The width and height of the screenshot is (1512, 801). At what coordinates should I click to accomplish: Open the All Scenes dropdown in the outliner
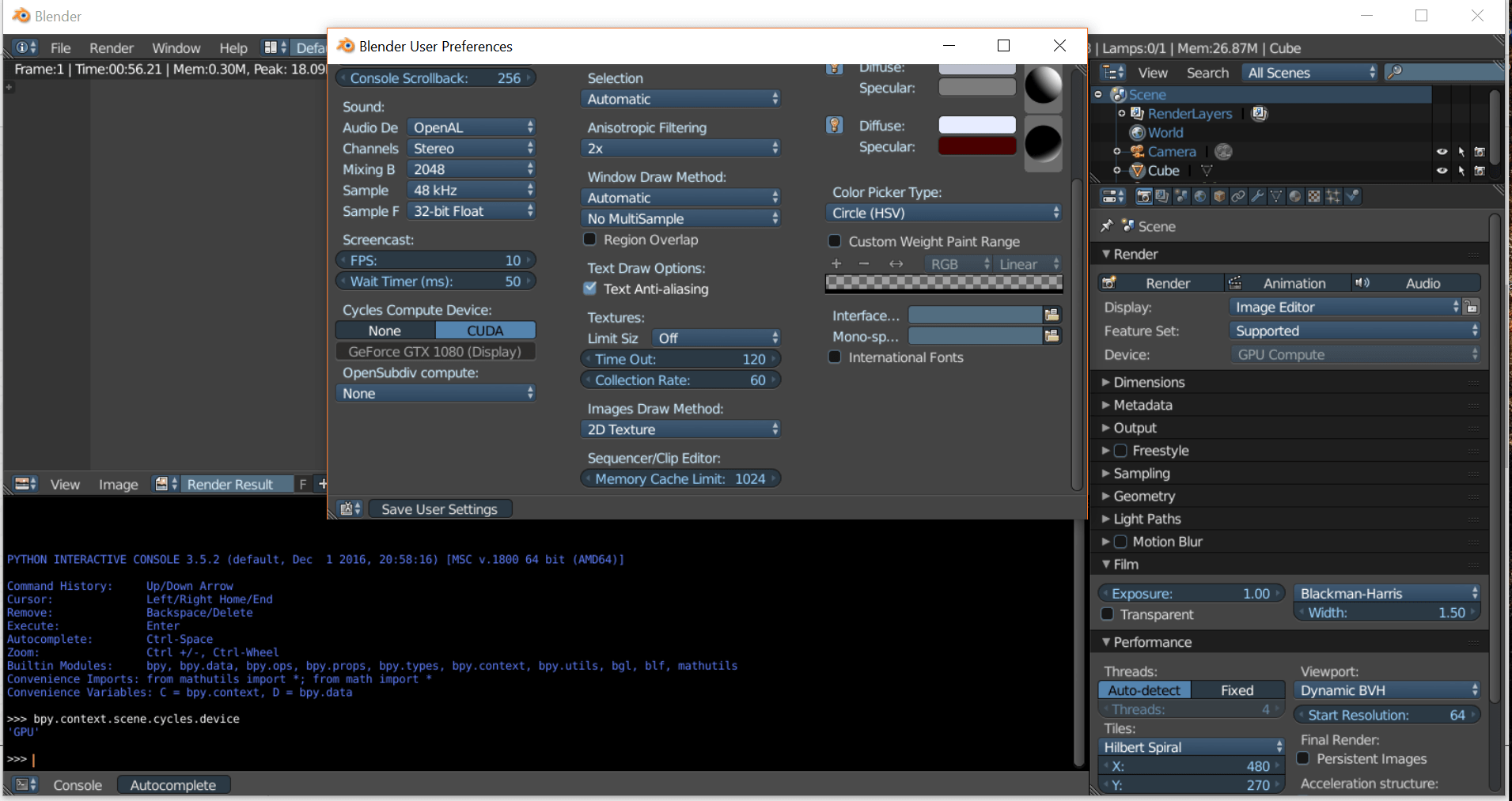[1309, 72]
